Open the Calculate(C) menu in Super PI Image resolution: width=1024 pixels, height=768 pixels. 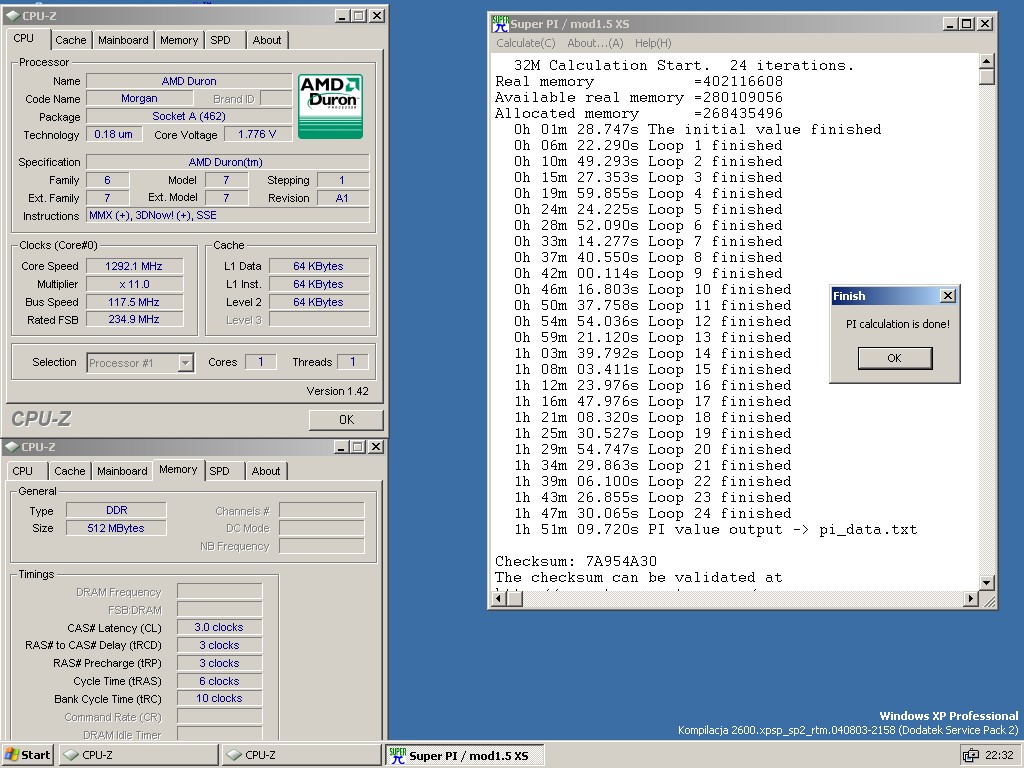(526, 43)
